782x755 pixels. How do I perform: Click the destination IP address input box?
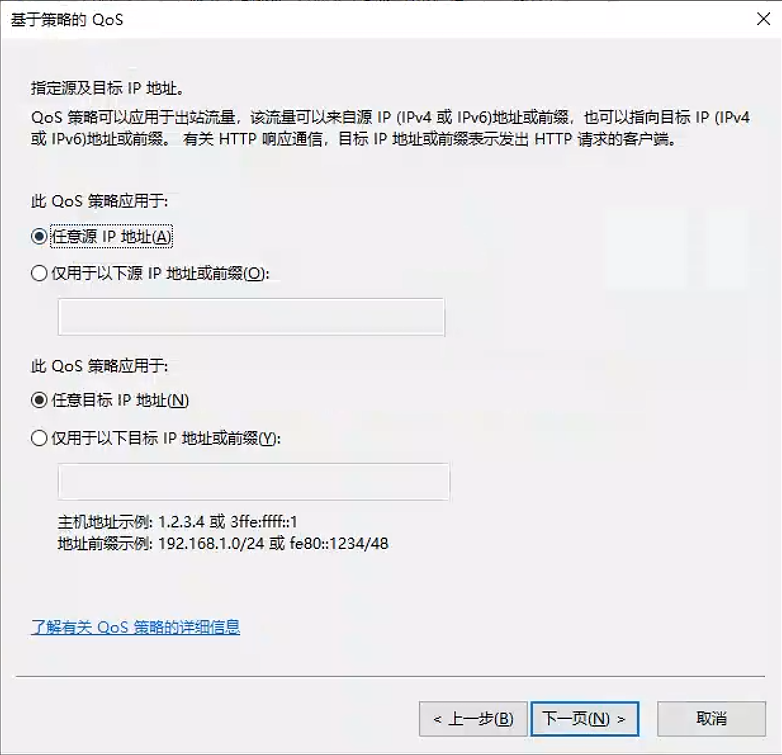(254, 482)
